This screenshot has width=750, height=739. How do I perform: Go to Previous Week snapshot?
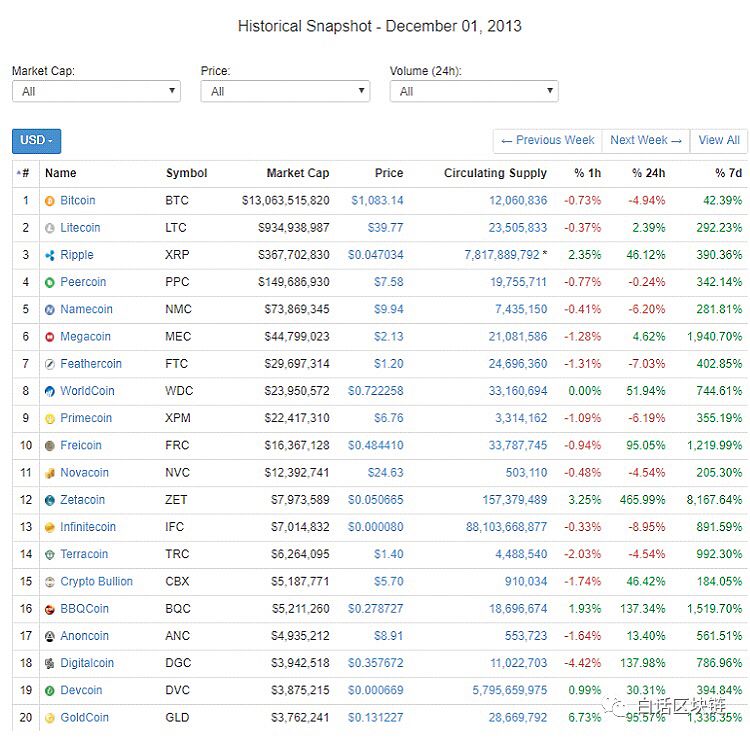tap(548, 141)
